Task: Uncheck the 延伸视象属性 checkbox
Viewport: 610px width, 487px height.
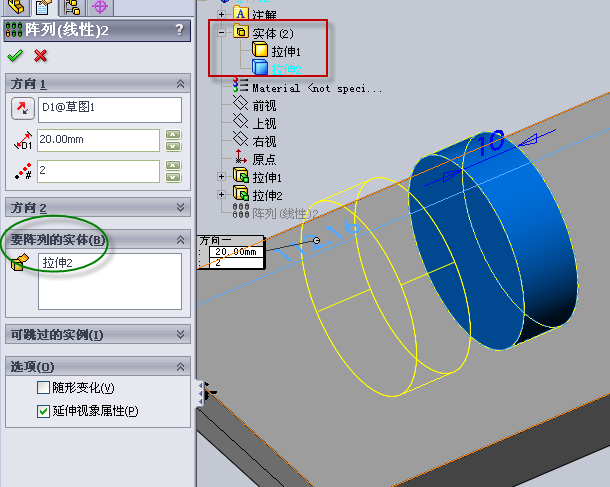Action: 43,411
